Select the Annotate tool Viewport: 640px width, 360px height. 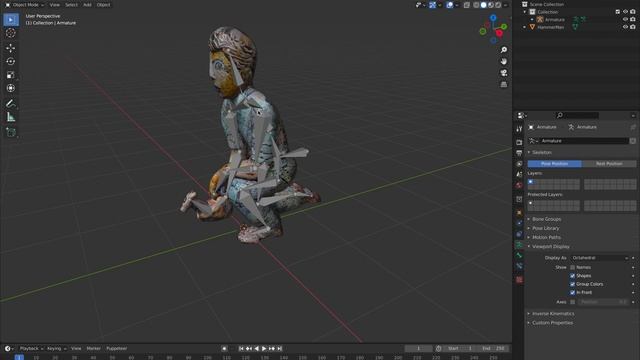[x=11, y=104]
